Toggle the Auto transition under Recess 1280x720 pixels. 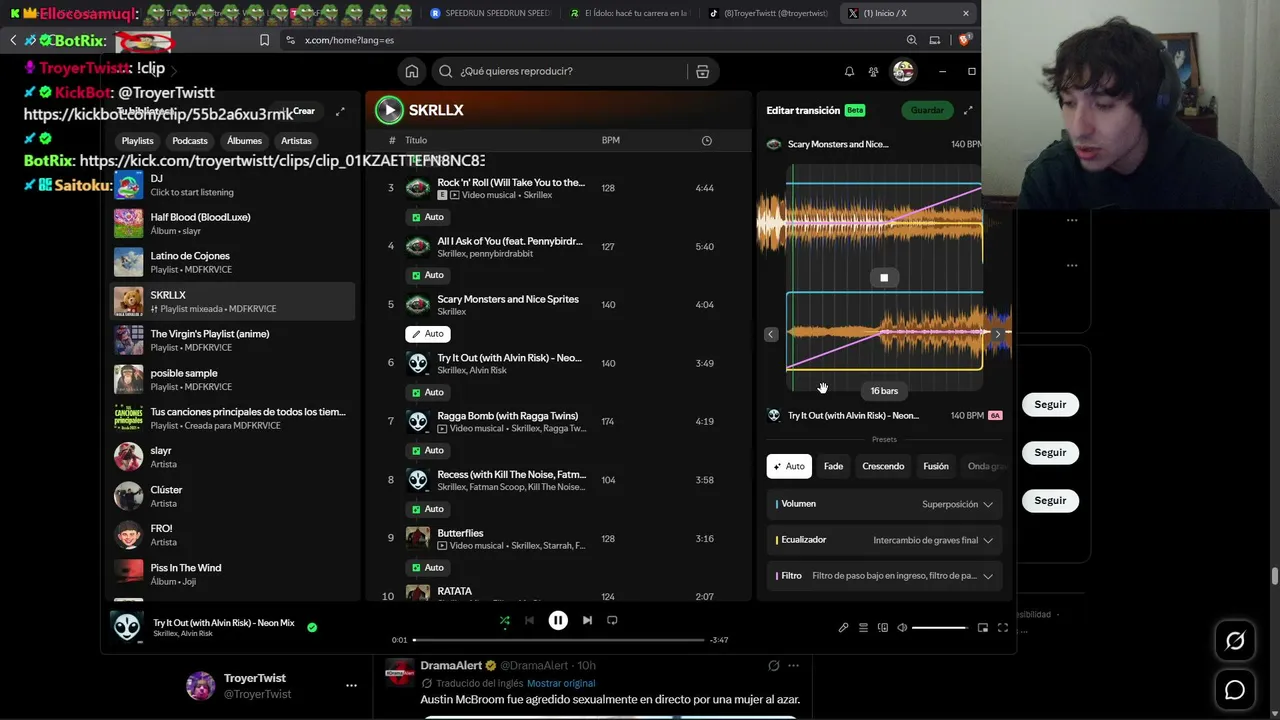coord(428,509)
